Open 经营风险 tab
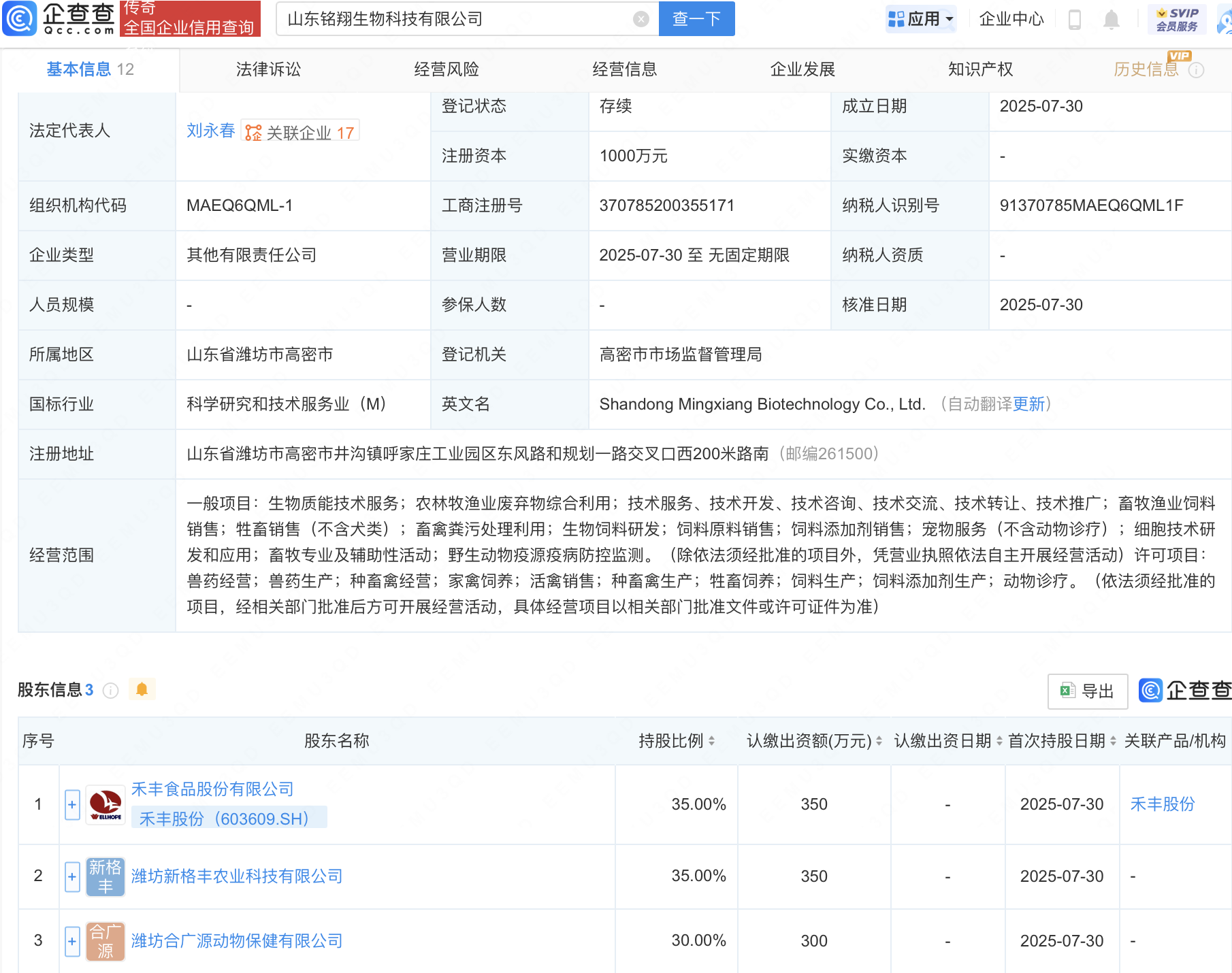The height and width of the screenshot is (973, 1232). (x=447, y=69)
